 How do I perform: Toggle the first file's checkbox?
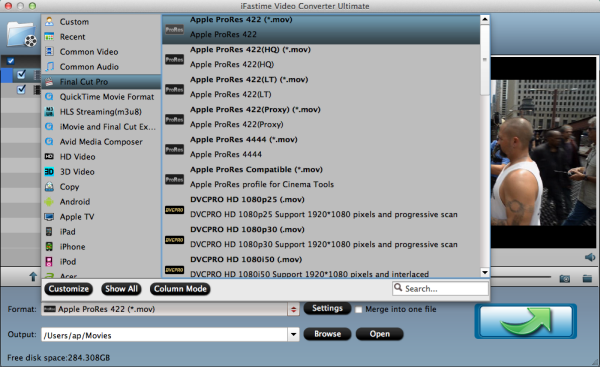21,74
